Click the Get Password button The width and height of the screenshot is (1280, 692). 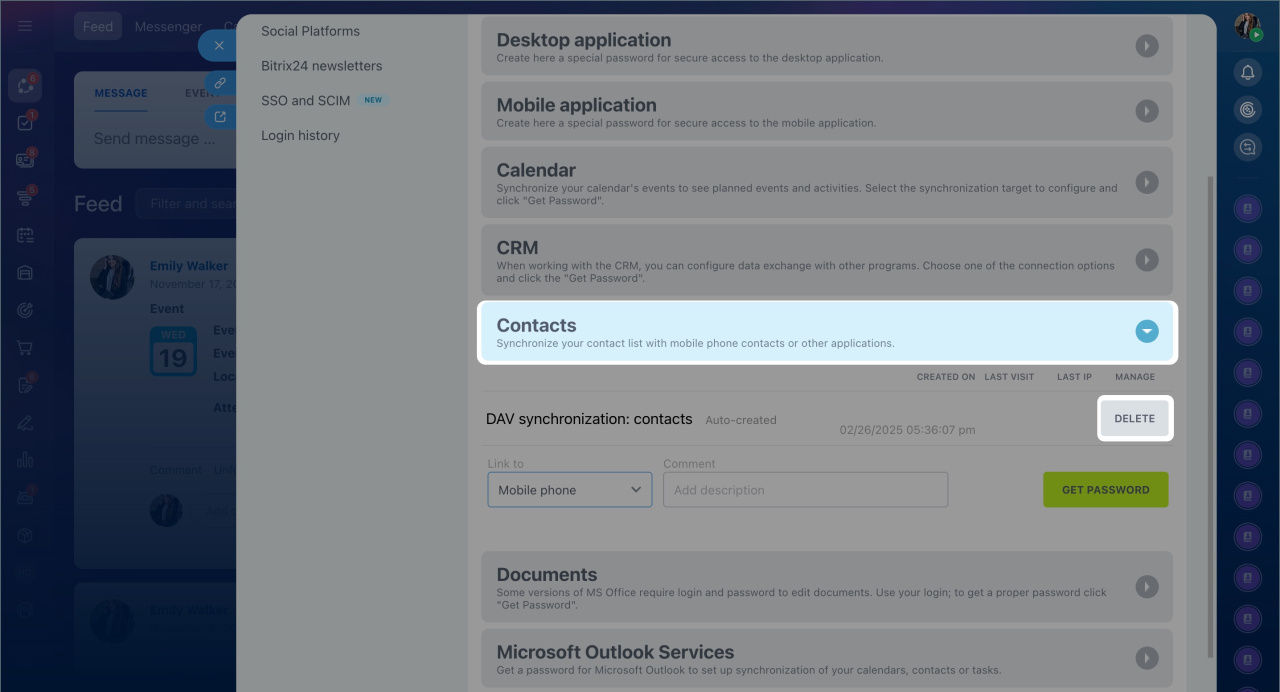click(x=1105, y=490)
